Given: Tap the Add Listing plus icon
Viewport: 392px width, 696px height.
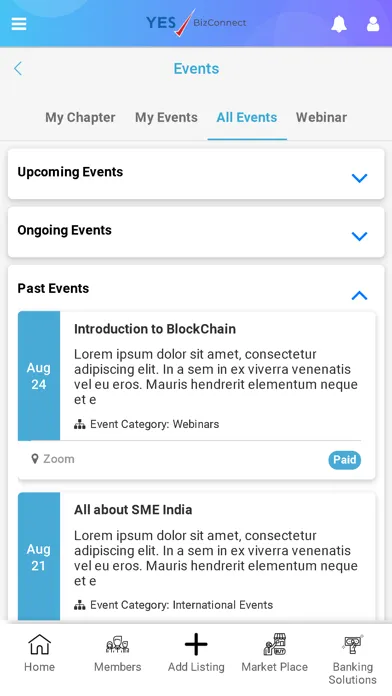Looking at the screenshot, I should click(196, 644).
